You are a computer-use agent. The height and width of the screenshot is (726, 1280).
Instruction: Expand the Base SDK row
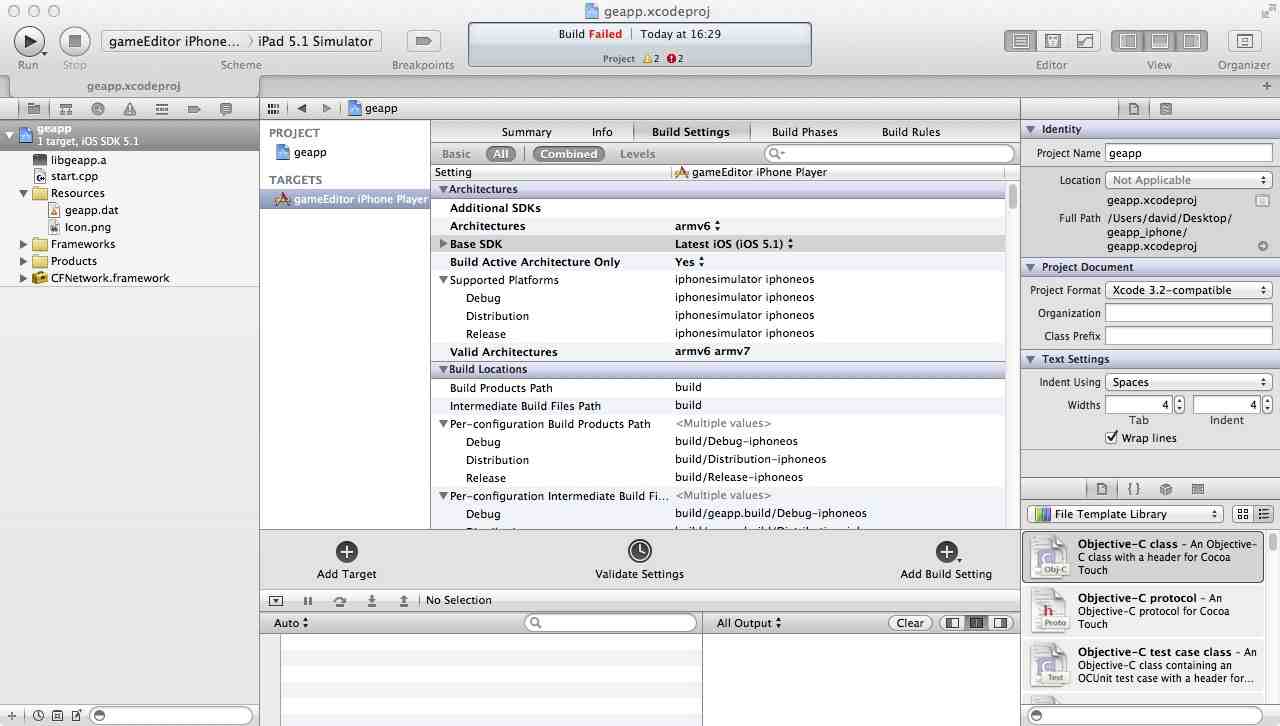click(443, 244)
